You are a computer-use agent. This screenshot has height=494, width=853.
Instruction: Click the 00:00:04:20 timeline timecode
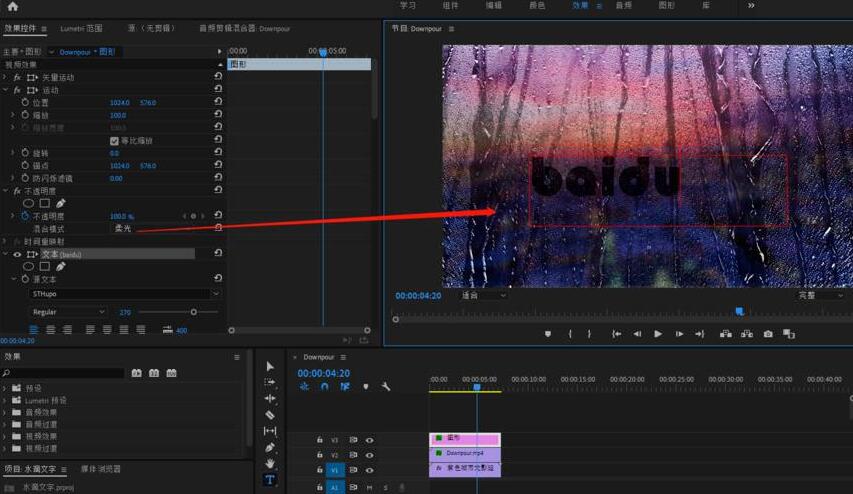(324, 373)
